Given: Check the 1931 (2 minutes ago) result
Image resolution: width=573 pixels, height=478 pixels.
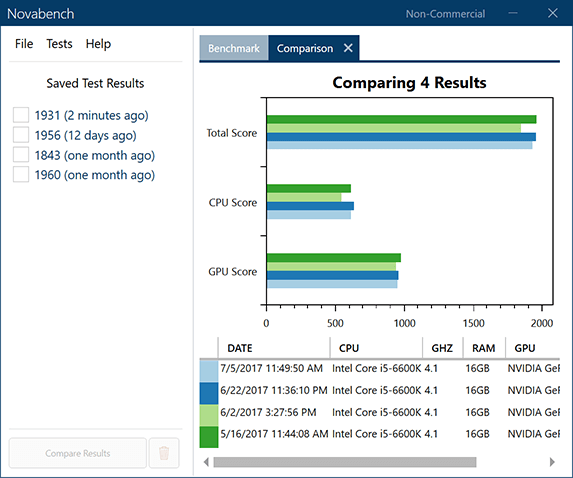Looking at the screenshot, I should [21, 115].
